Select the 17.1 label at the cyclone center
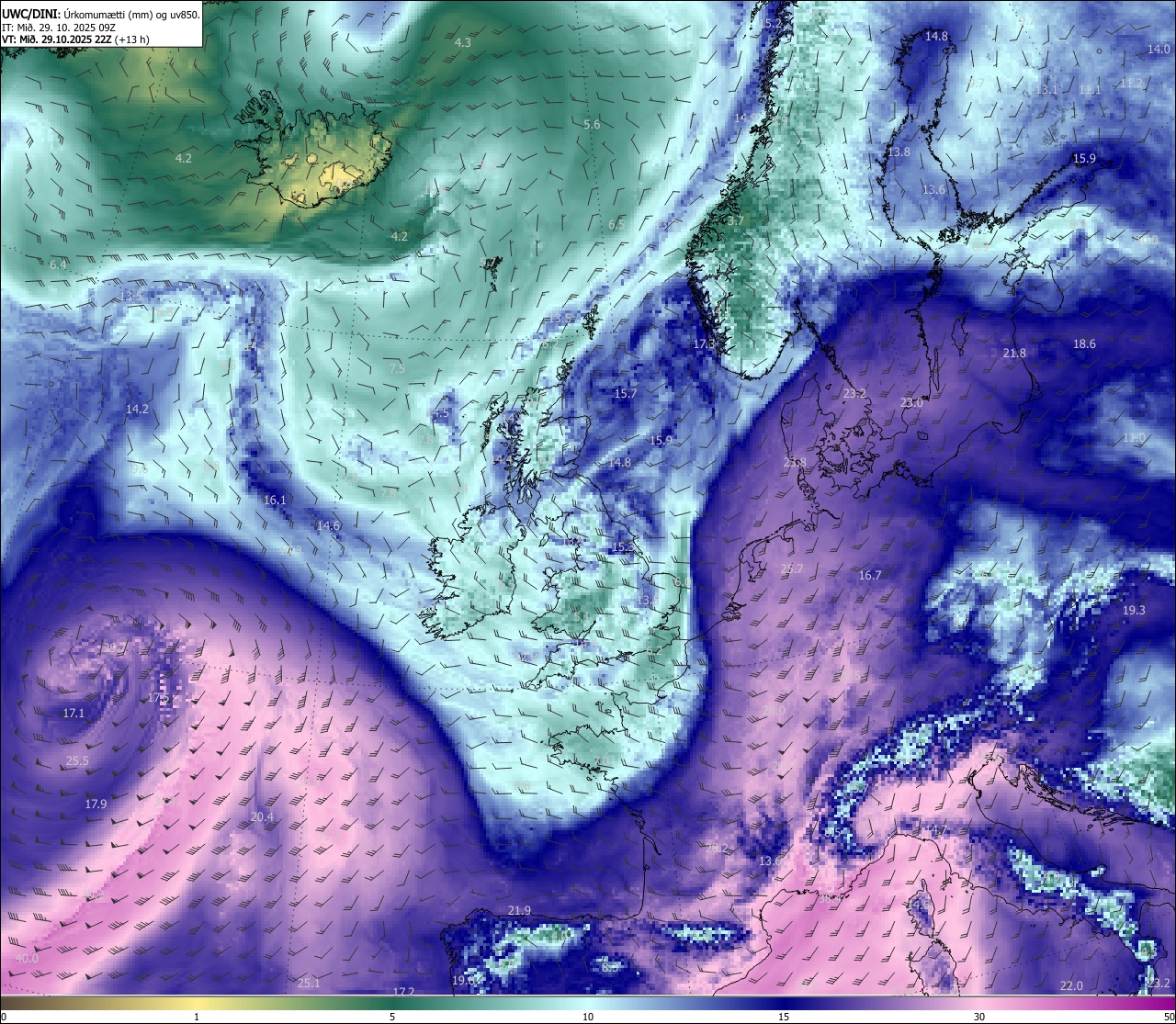The image size is (1176, 1024). point(73,713)
